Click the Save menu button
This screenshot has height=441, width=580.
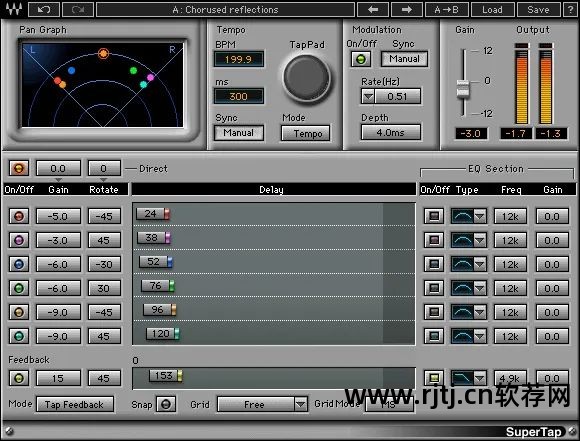pyautogui.click(x=538, y=9)
